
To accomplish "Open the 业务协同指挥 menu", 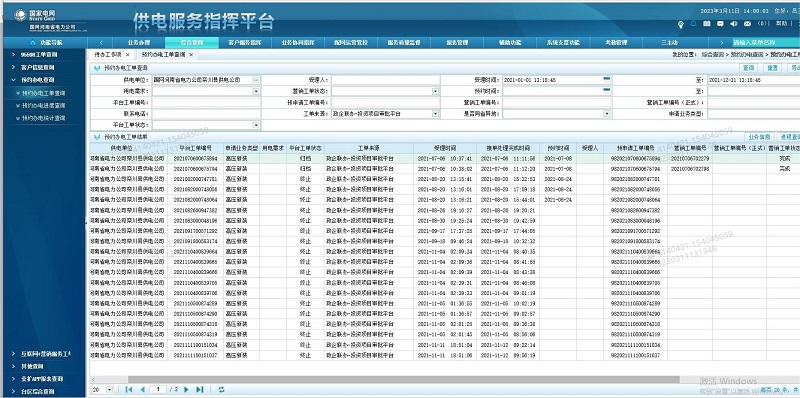I will pyautogui.click(x=298, y=43).
